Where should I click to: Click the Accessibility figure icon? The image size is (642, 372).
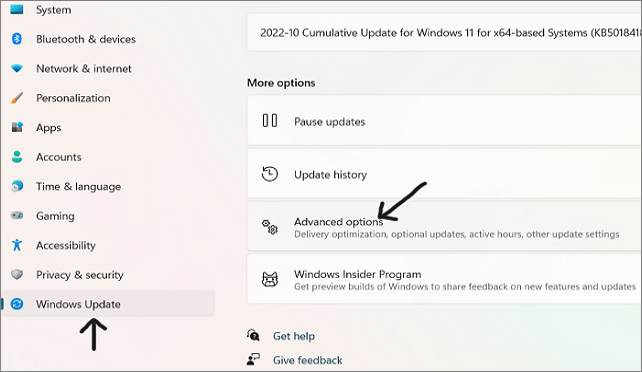[x=17, y=245]
